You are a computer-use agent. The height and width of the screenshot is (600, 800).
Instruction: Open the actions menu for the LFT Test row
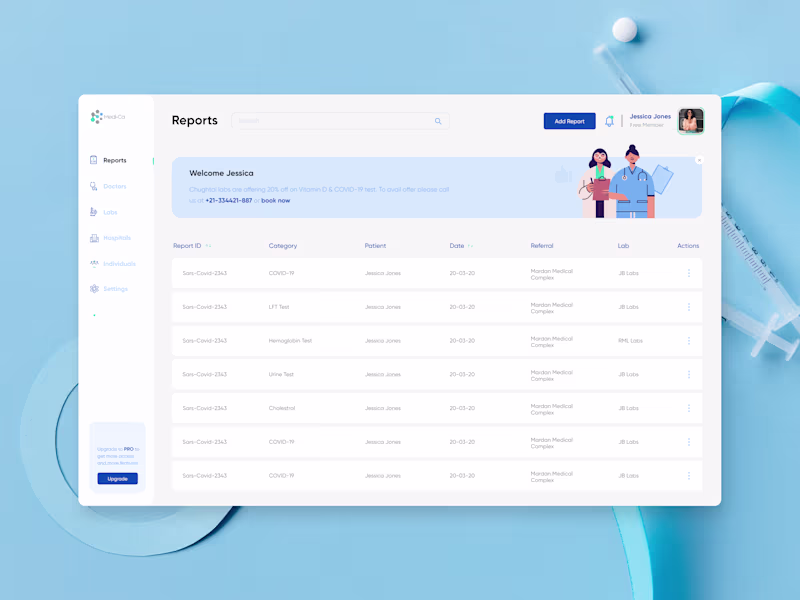[689, 307]
